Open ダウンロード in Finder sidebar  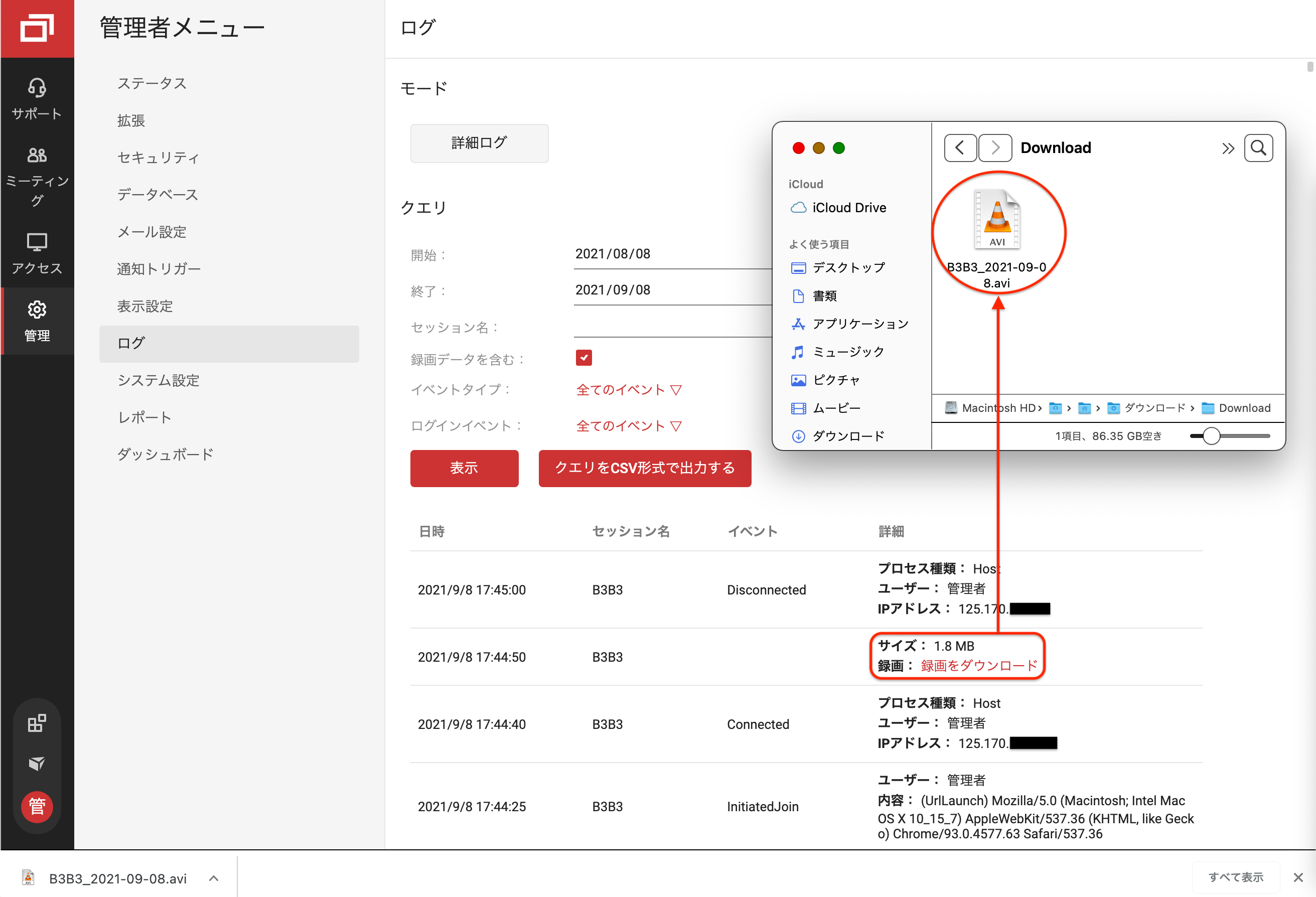838,436
